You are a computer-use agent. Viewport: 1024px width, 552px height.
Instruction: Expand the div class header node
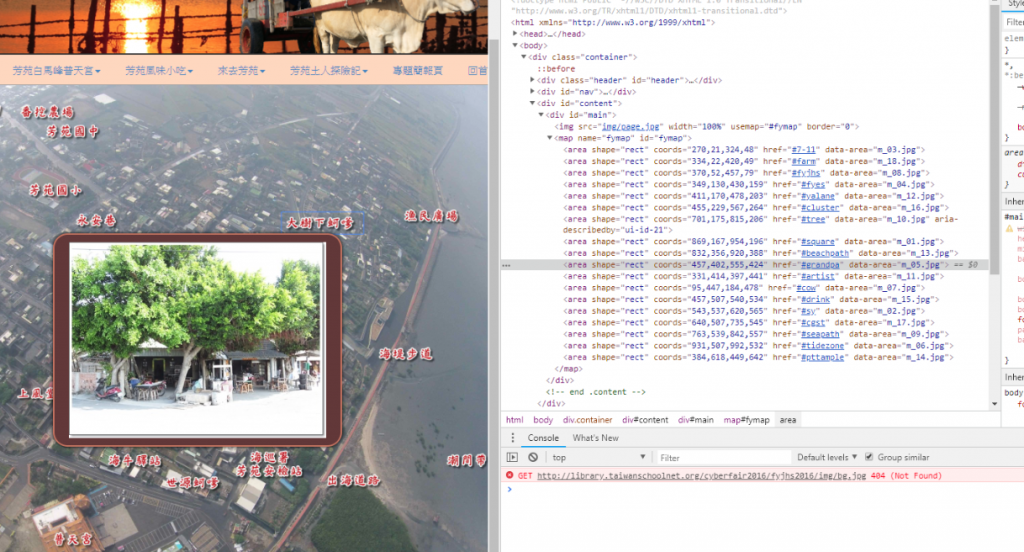point(532,80)
